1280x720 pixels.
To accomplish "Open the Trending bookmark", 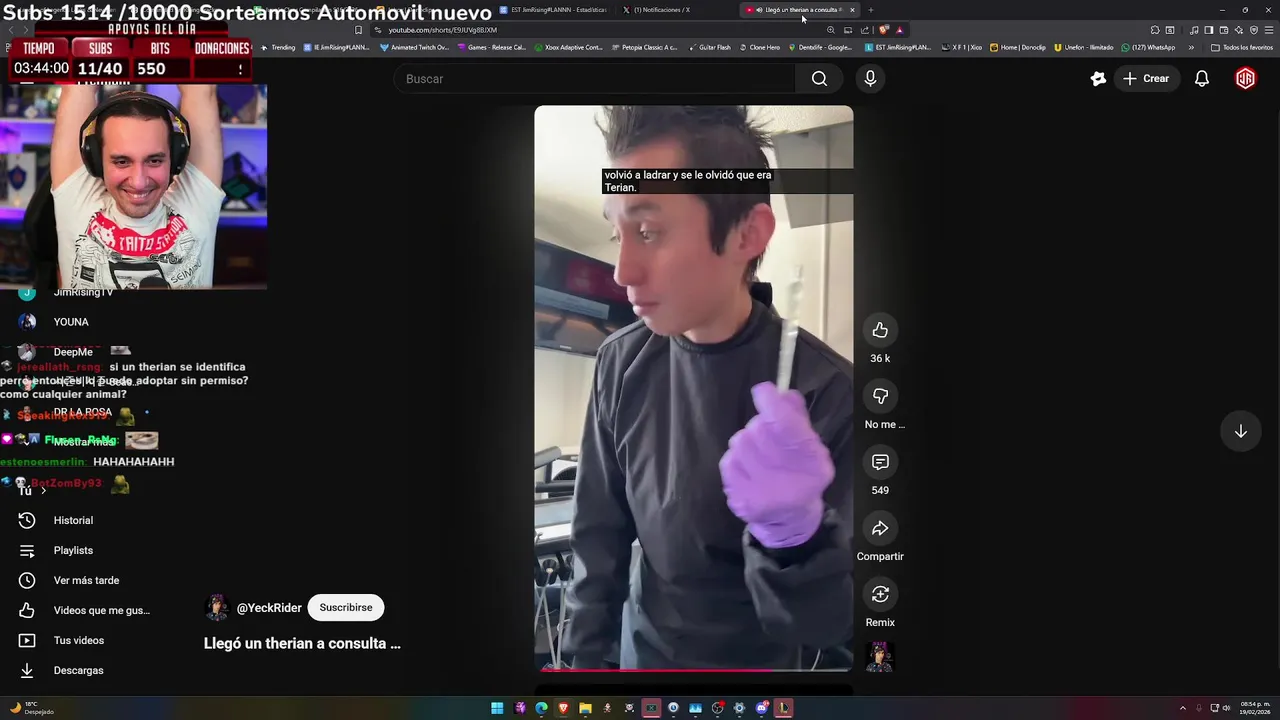I will coord(279,47).
